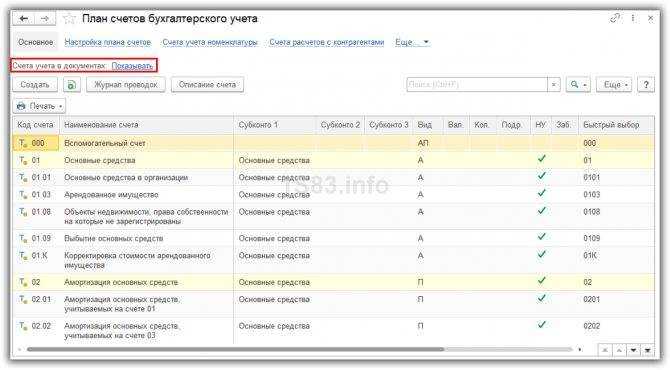
Task: Clear search field with the x button
Action: click(553, 85)
